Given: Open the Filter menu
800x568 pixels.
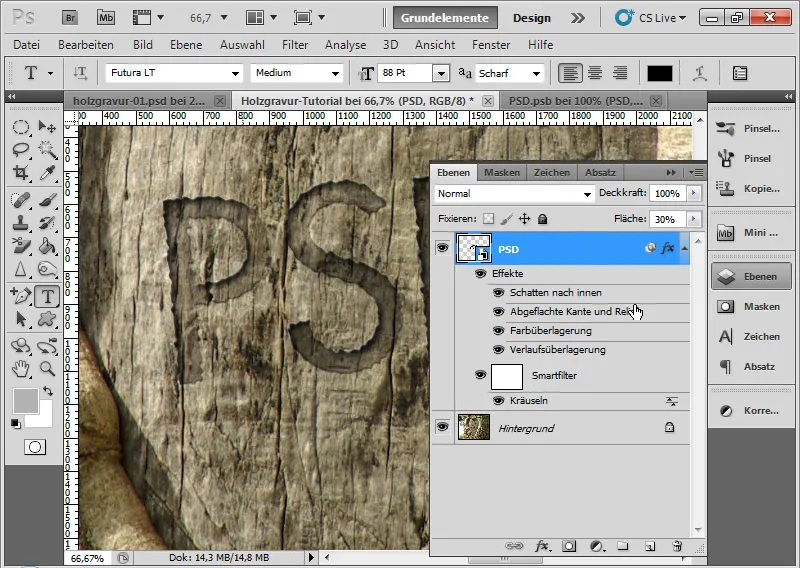Looking at the screenshot, I should (295, 45).
